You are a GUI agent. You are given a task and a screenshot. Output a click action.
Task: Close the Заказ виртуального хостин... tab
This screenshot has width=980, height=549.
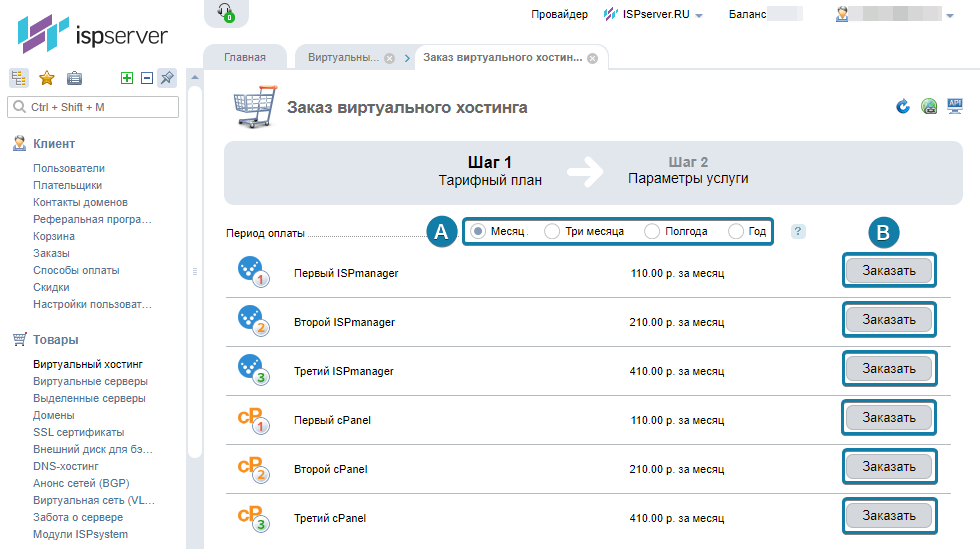click(x=592, y=58)
